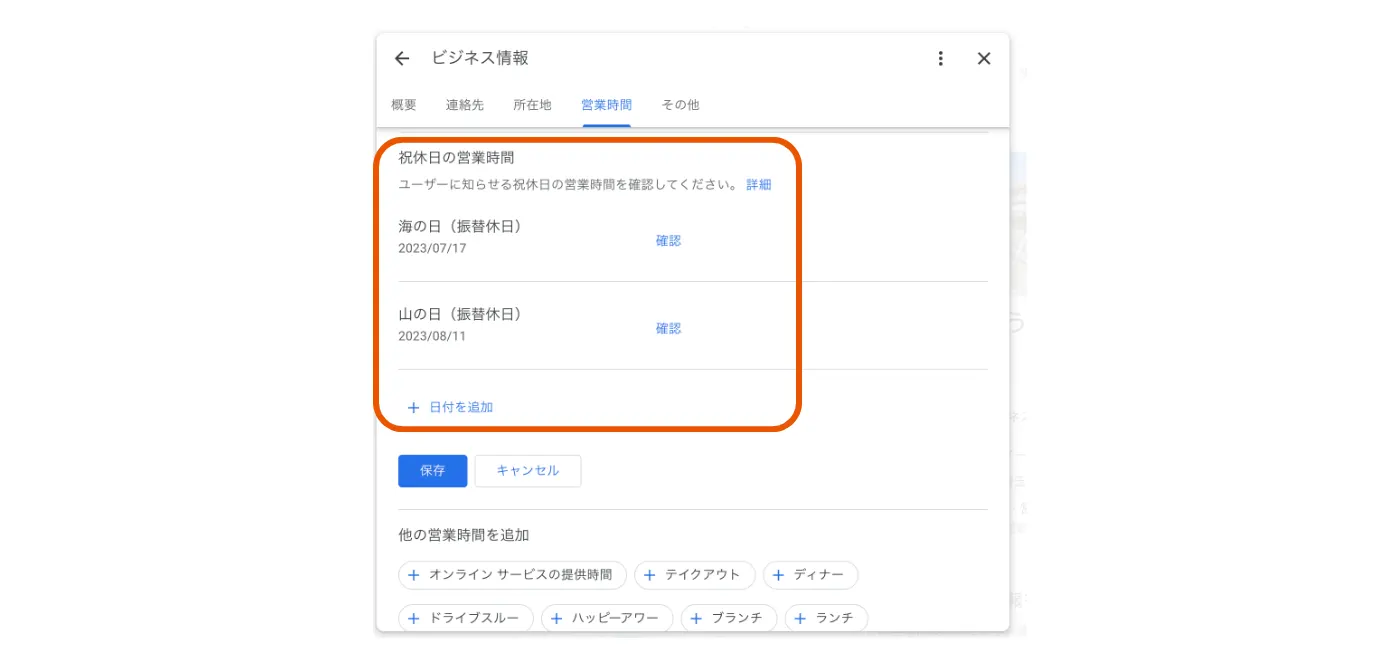The image size is (1400, 664).
Task: Add ドライブスルー hours chip
Action: click(466, 619)
